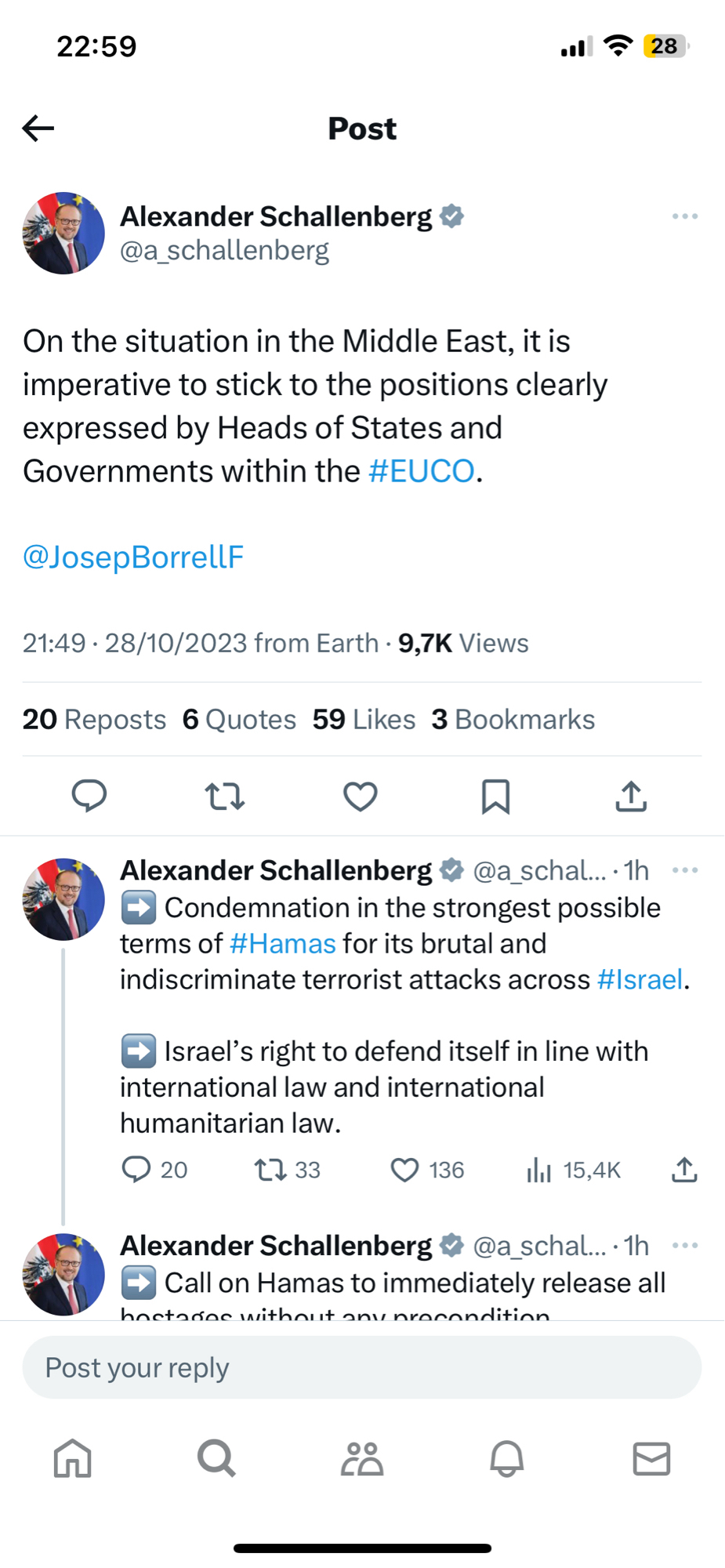Open more options on first thread reply
Image resolution: width=725 pixels, height=1568 pixels.
pos(684,870)
